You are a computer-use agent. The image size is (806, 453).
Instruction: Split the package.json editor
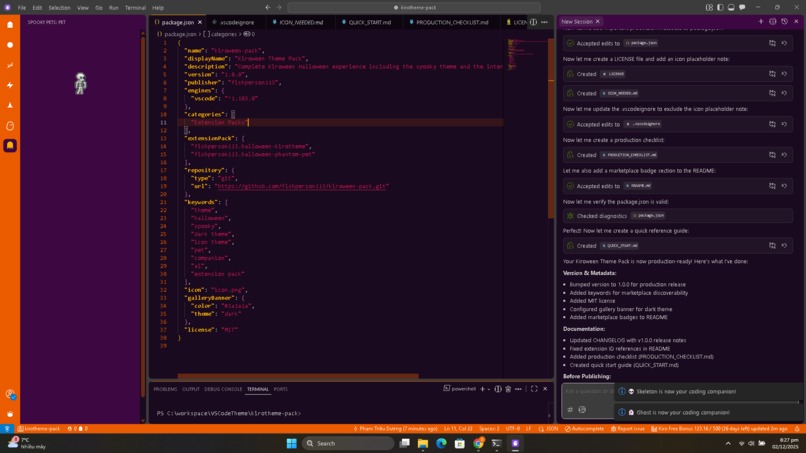[534, 22]
